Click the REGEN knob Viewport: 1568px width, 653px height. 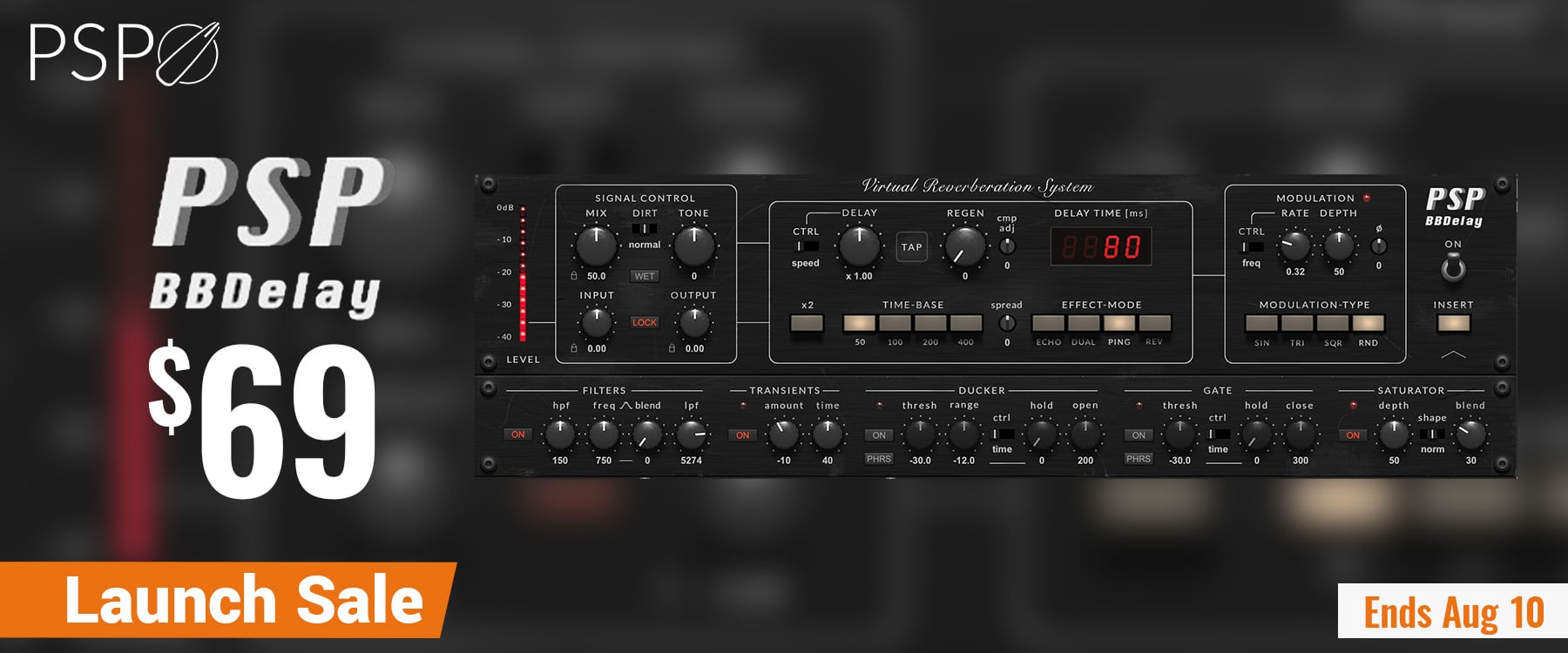point(965,246)
